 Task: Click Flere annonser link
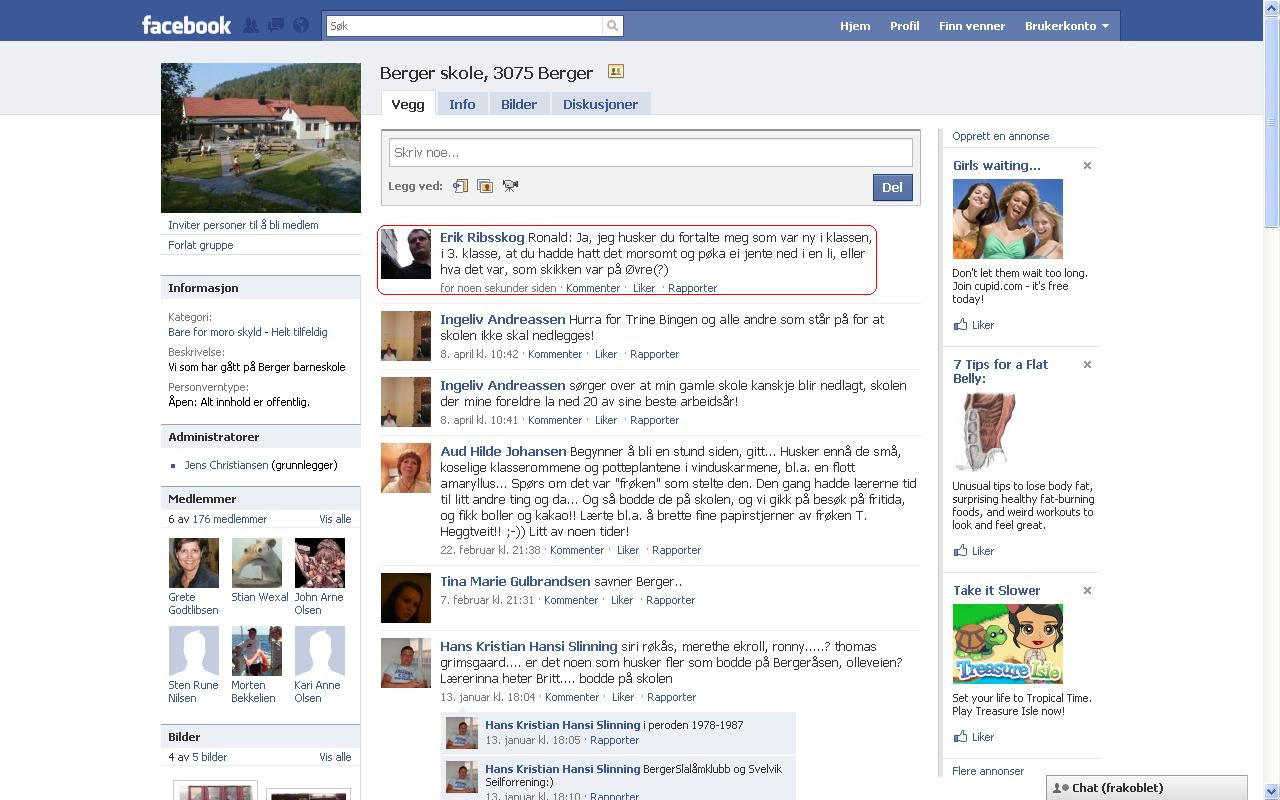tap(988, 771)
